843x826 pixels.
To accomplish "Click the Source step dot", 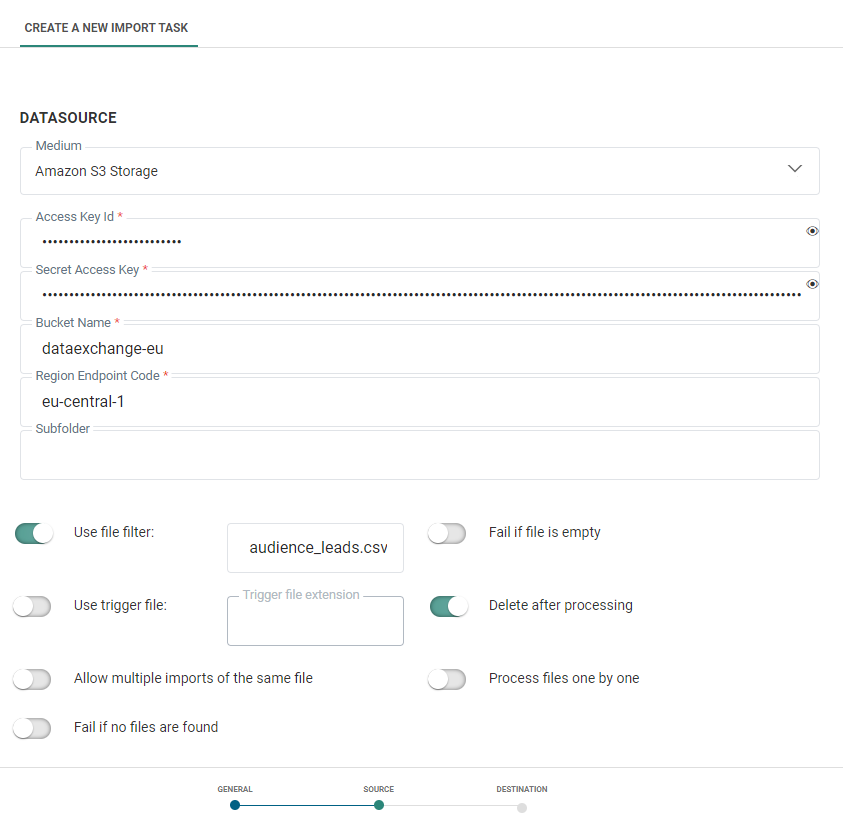I will (x=379, y=805).
